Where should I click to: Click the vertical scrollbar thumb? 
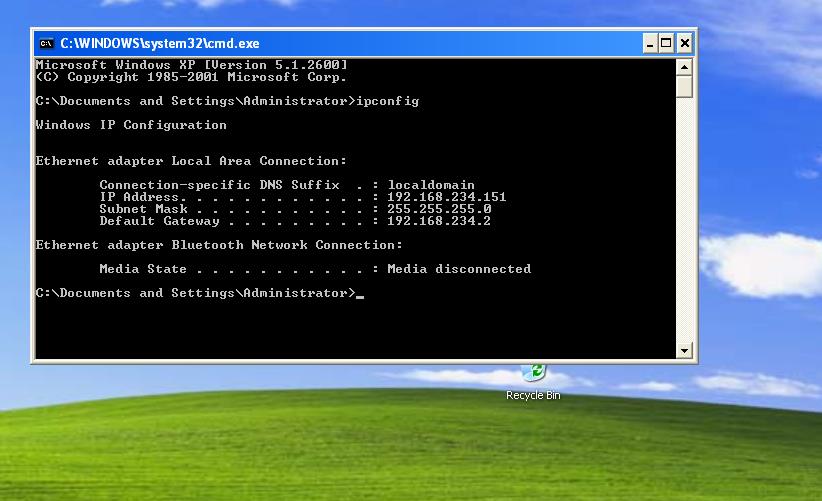pos(684,87)
